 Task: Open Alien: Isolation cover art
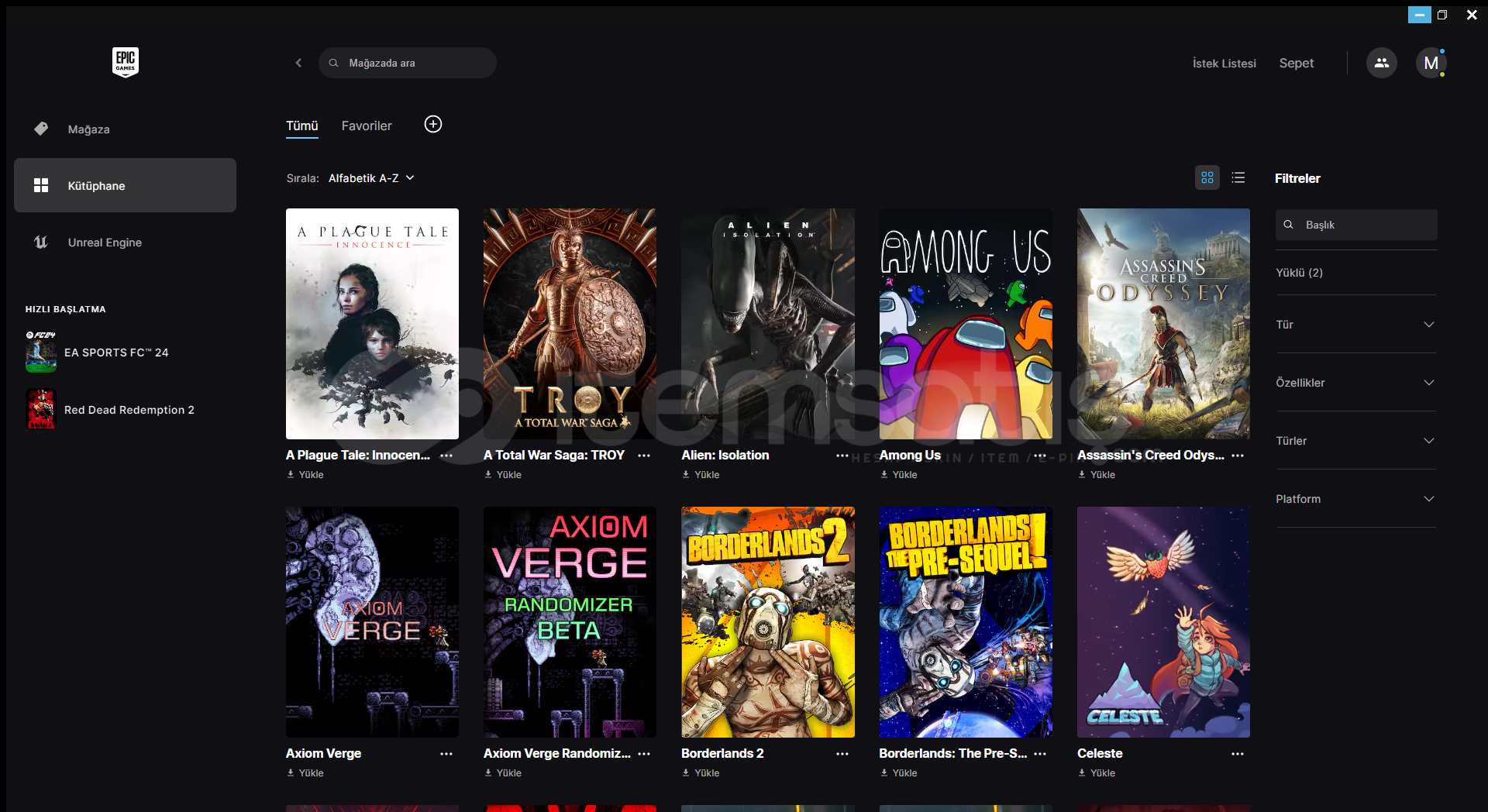click(768, 324)
